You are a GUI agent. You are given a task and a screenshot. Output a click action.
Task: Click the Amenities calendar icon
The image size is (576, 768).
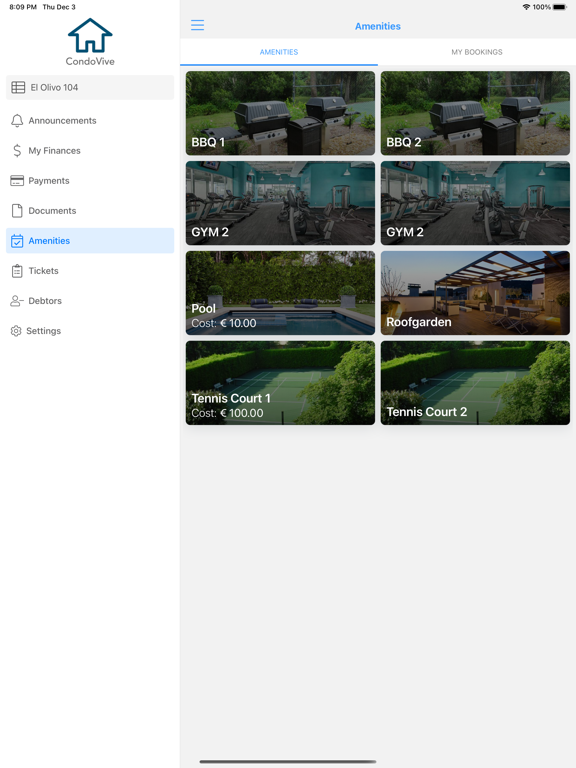(17, 241)
